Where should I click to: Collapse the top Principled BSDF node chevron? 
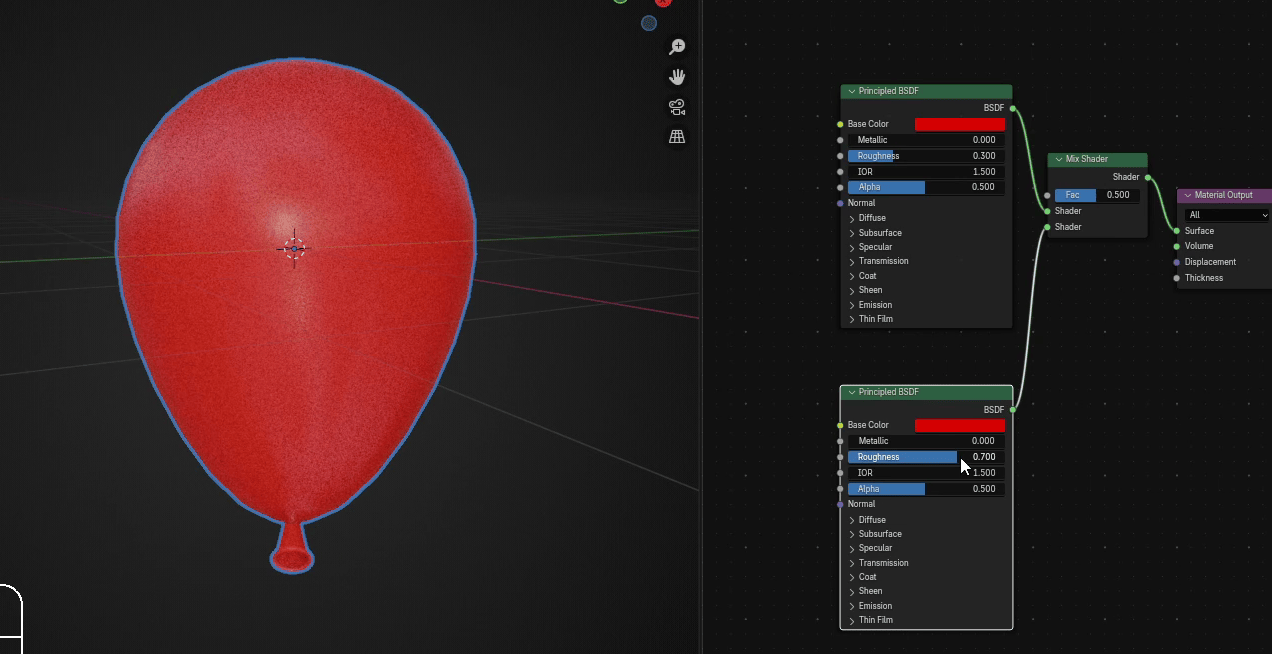[851, 92]
